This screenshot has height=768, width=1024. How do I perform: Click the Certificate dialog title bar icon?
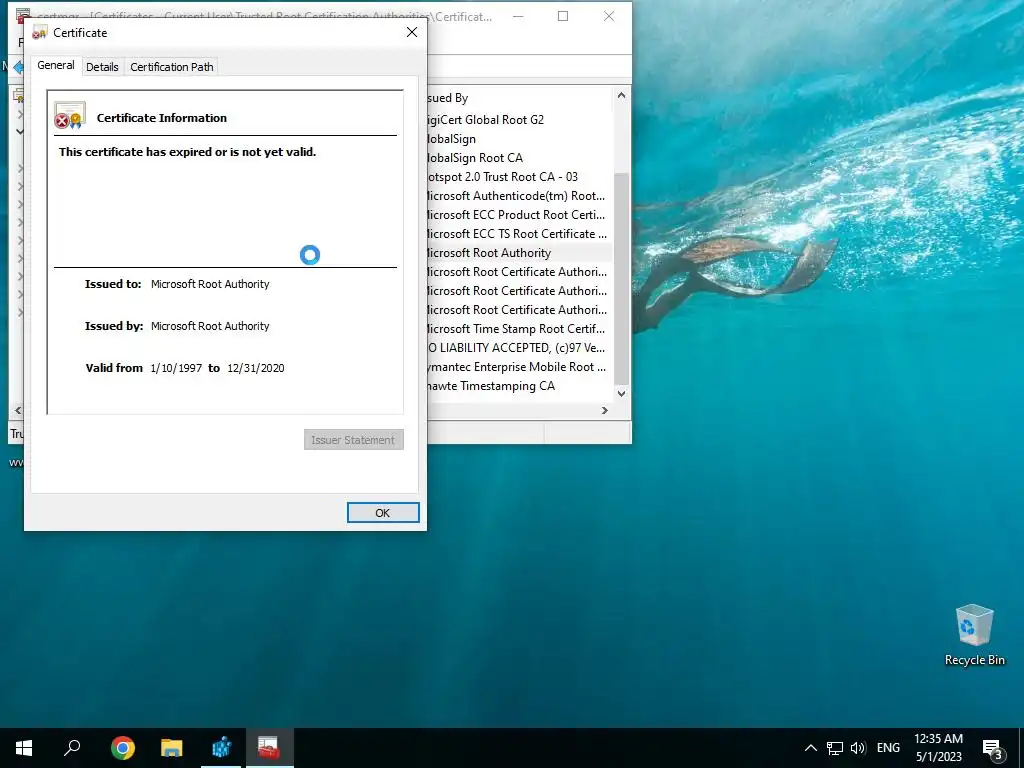point(39,32)
